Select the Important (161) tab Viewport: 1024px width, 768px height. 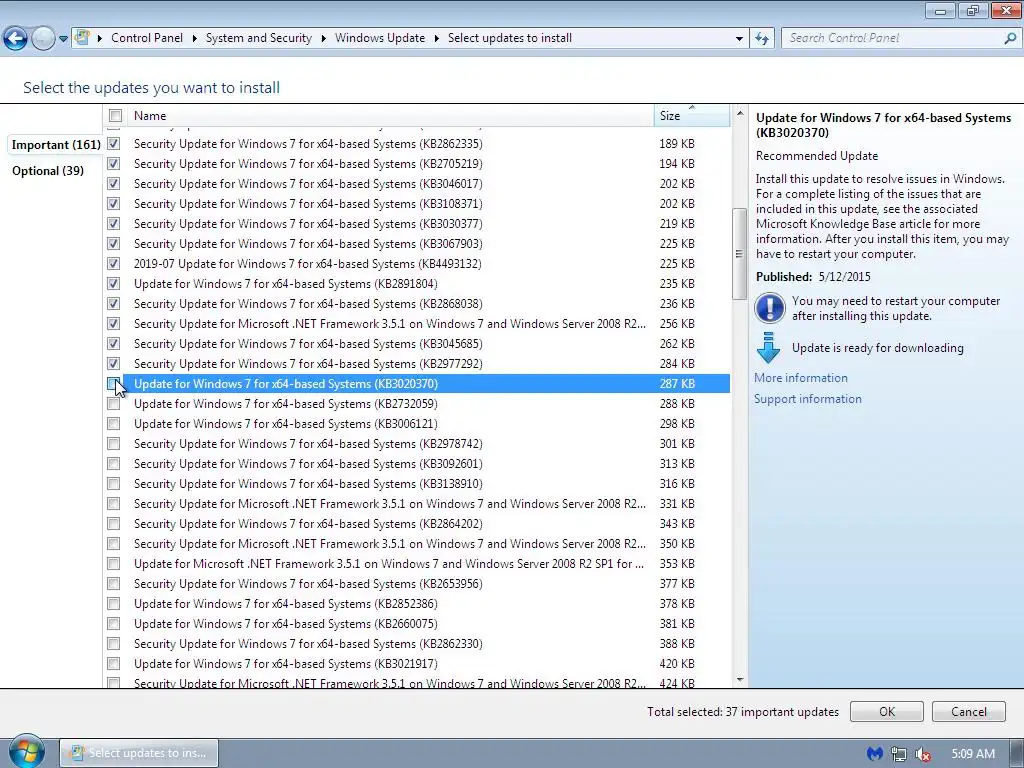[56, 145]
